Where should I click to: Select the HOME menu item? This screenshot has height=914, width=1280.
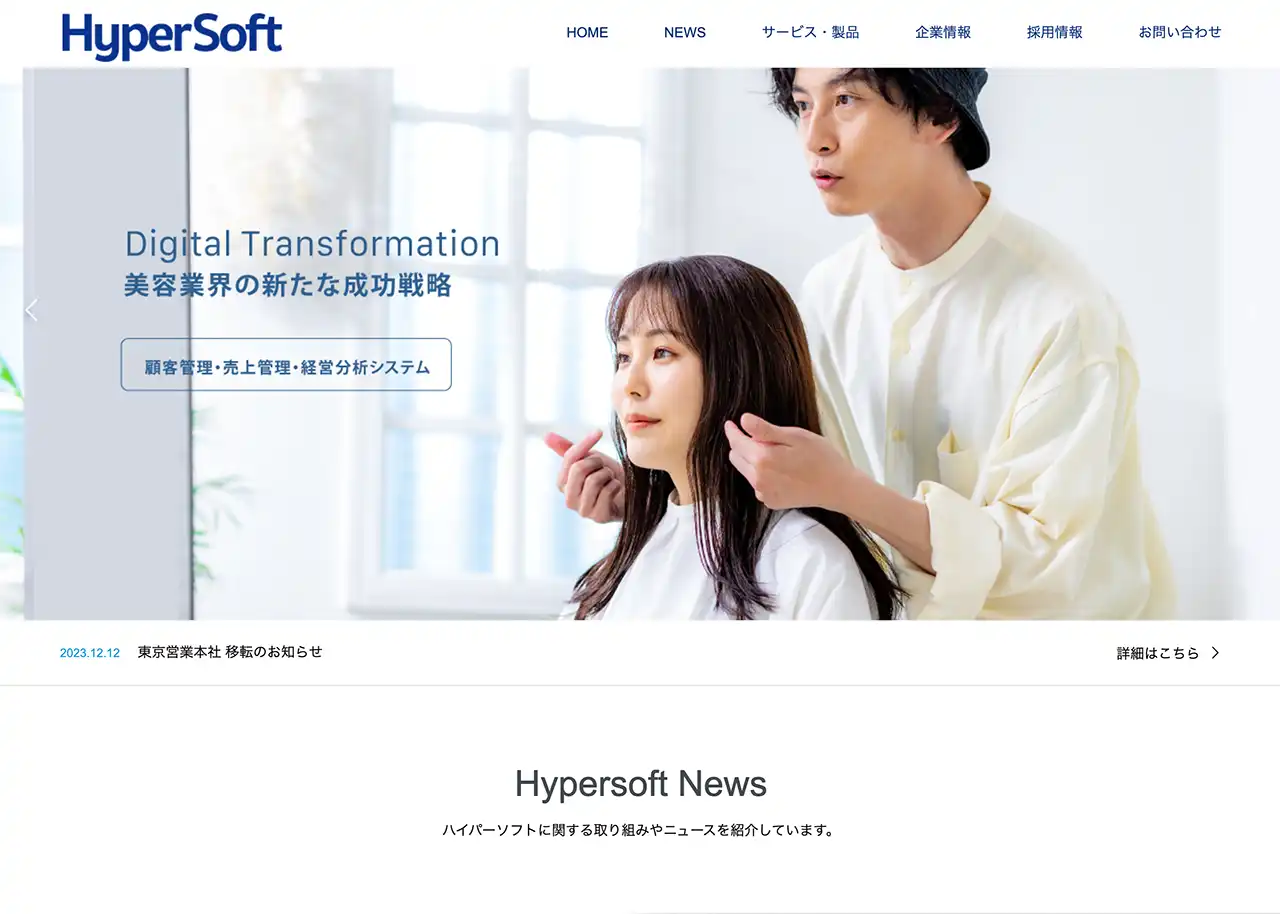[587, 32]
